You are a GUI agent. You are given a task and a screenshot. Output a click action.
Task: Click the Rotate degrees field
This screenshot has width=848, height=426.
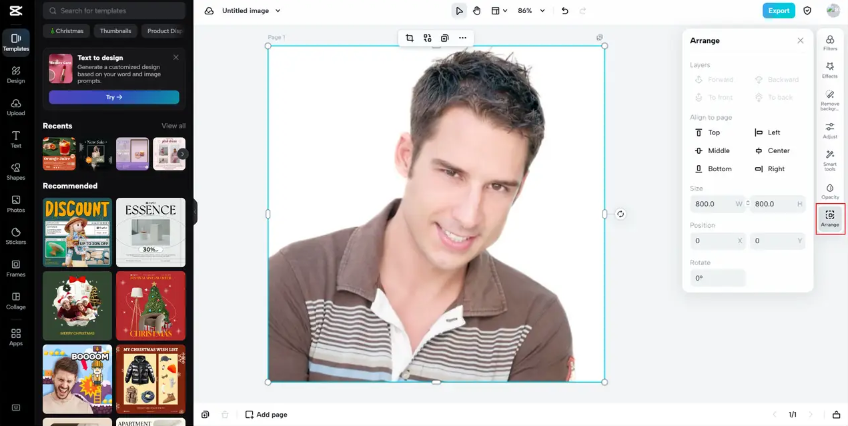(718, 278)
